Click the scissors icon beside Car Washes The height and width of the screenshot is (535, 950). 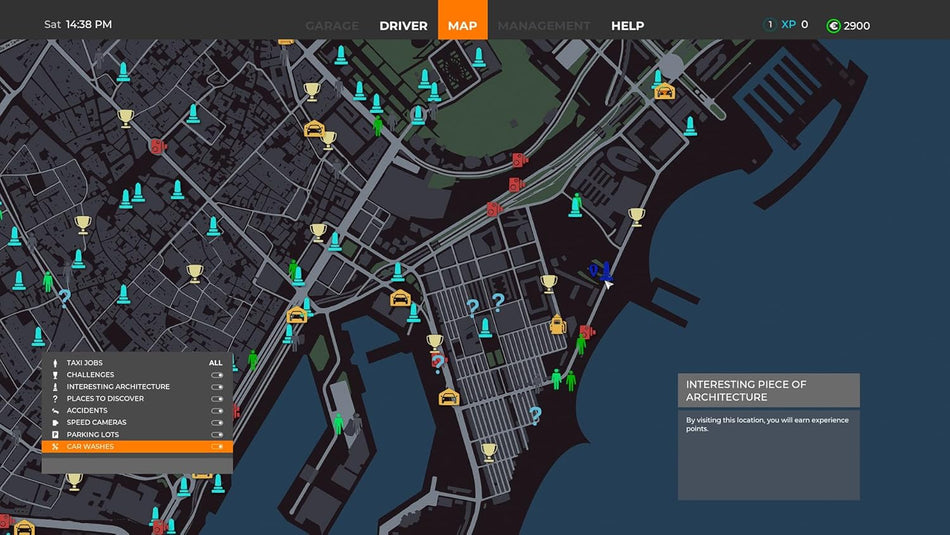pos(54,447)
